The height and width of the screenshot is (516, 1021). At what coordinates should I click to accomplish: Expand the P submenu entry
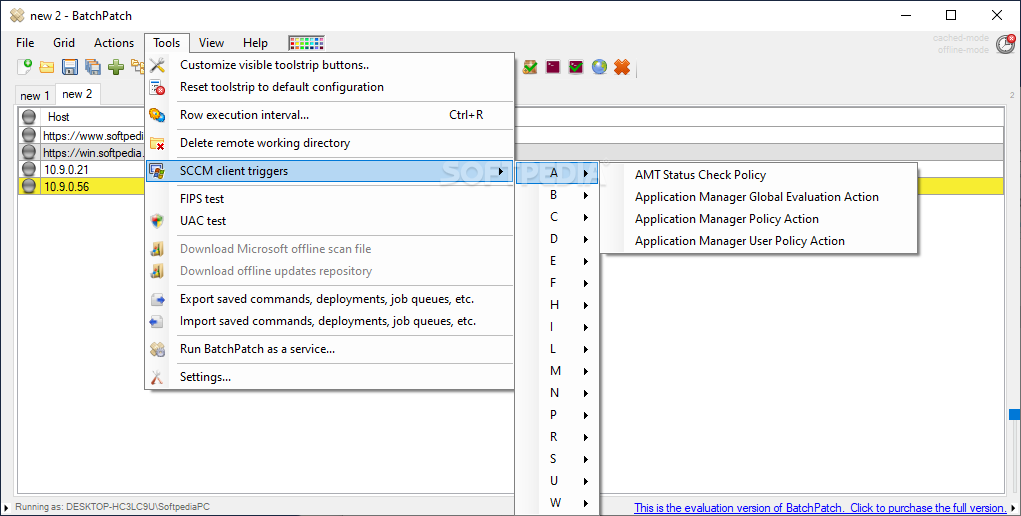click(x=557, y=415)
